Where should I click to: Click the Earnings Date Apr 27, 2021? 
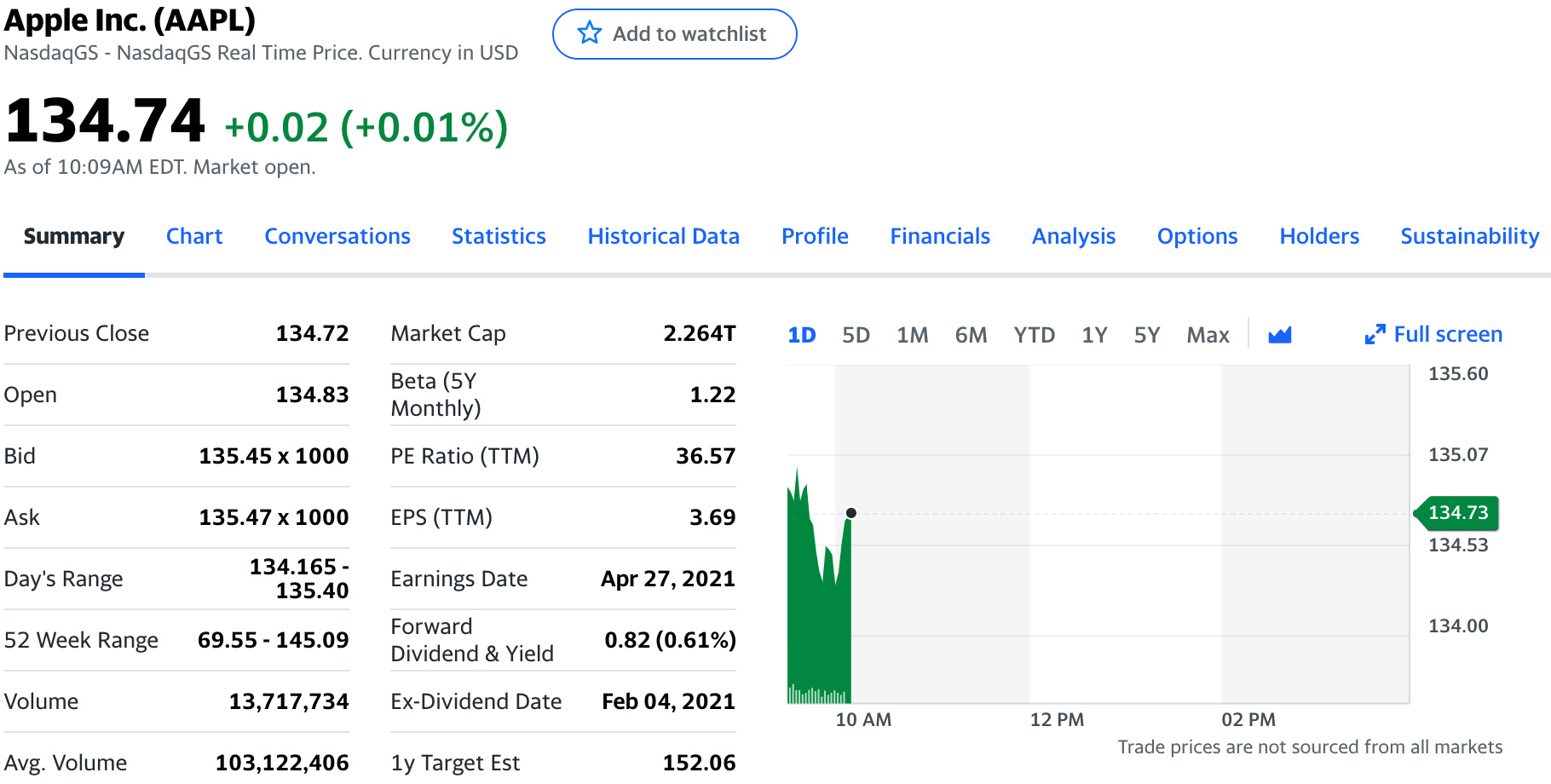point(668,579)
